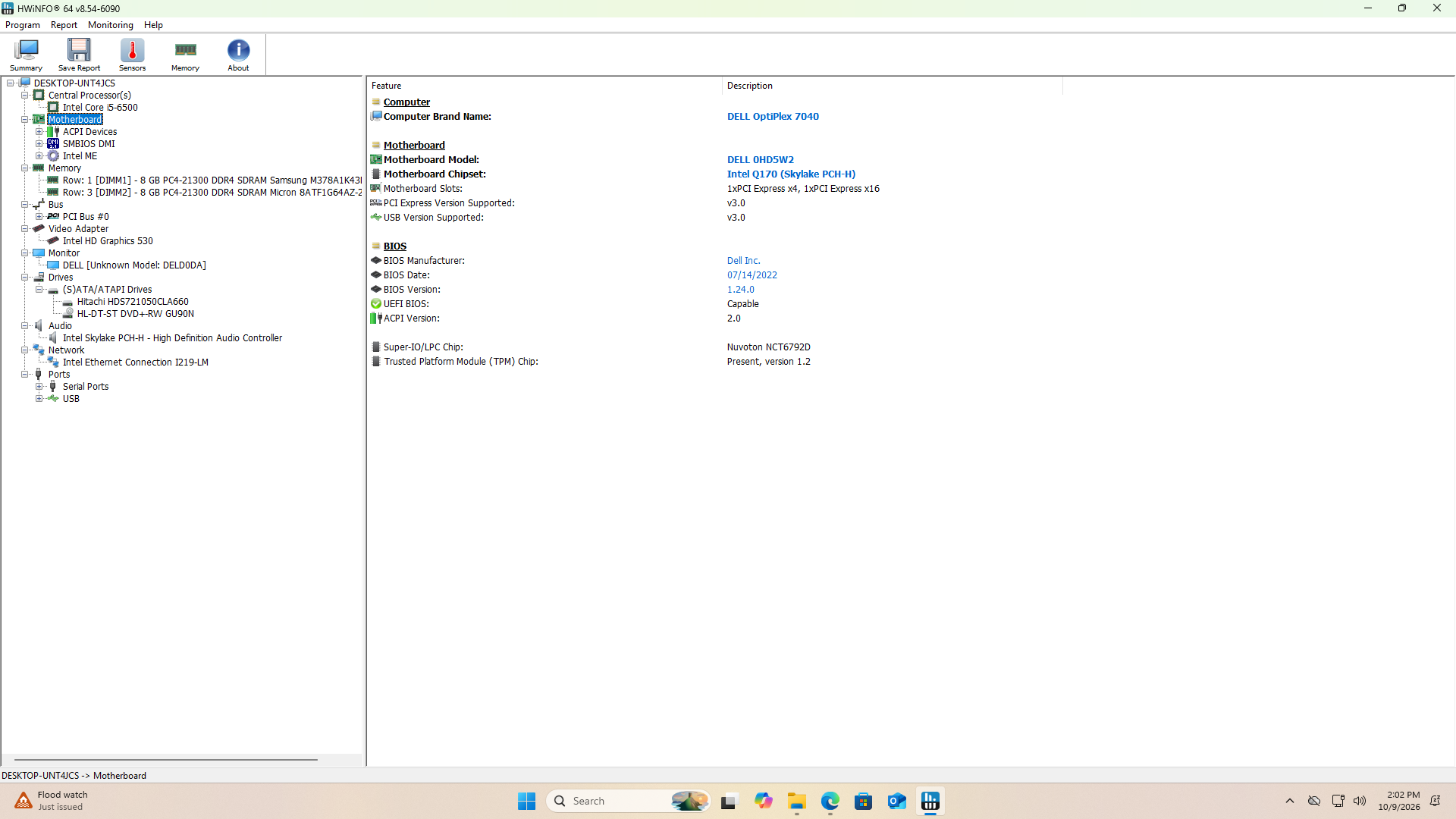Open the Program menu
Viewport: 1456px width, 819px height.
[x=23, y=25]
